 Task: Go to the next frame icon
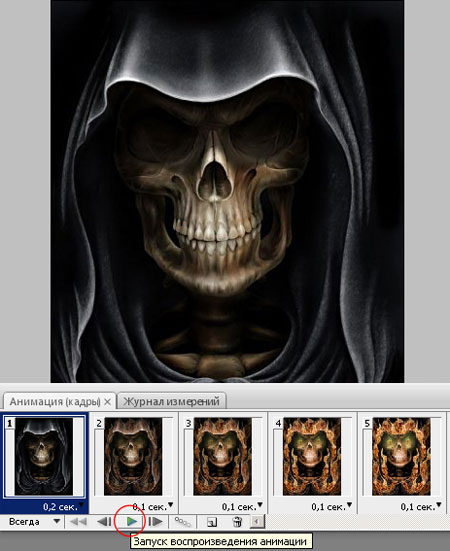point(155,521)
